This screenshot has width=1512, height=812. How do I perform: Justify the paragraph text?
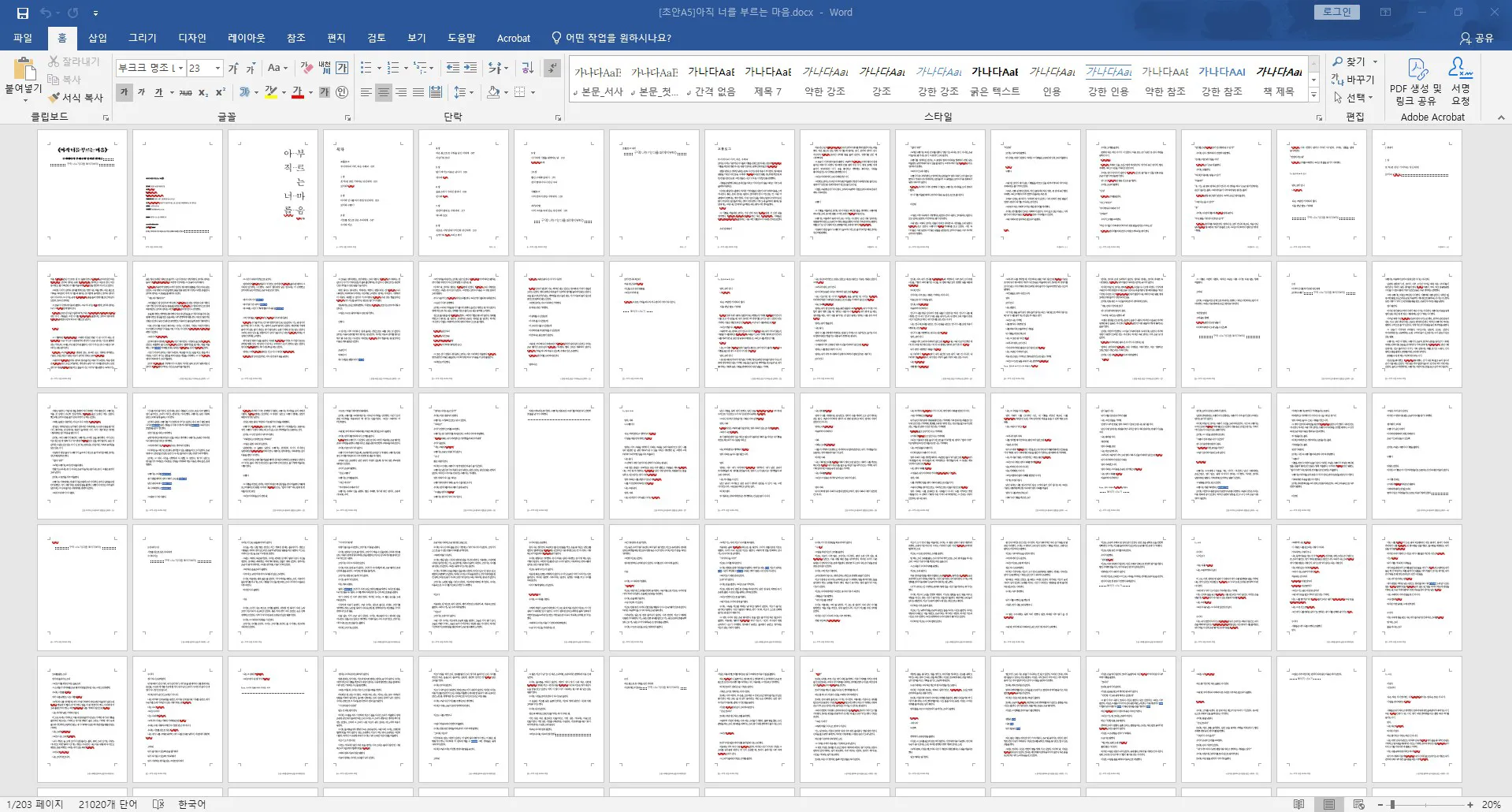tap(418, 92)
